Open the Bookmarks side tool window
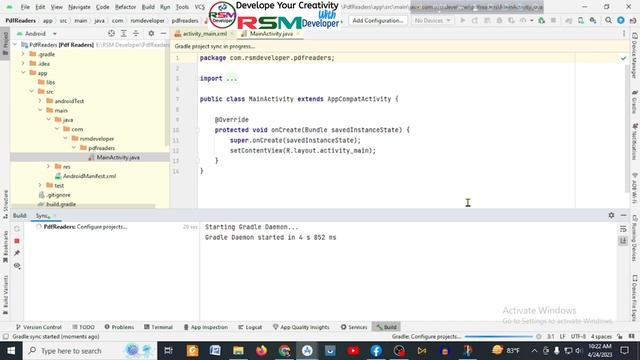The height and width of the screenshot is (360, 640). point(5,247)
